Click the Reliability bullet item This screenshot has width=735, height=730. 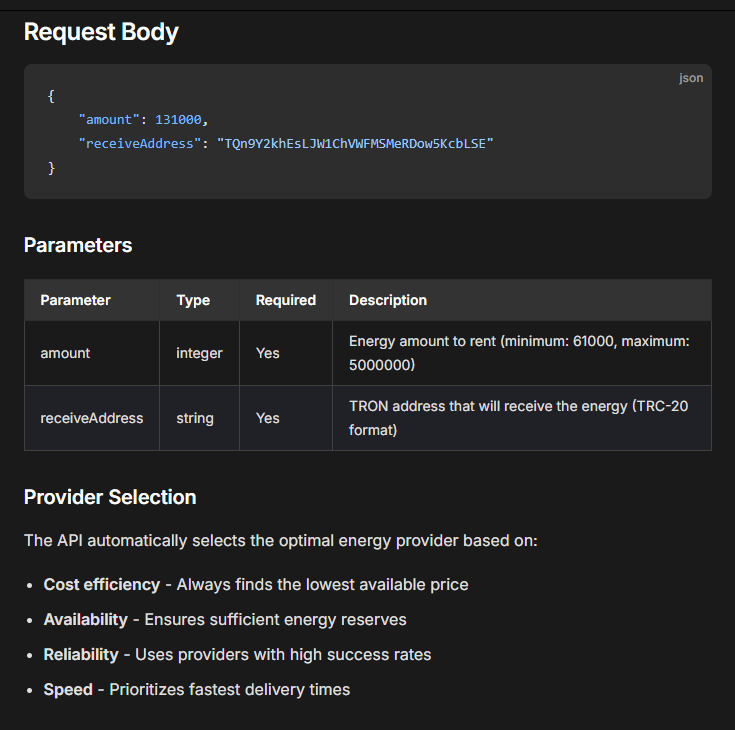(x=237, y=655)
